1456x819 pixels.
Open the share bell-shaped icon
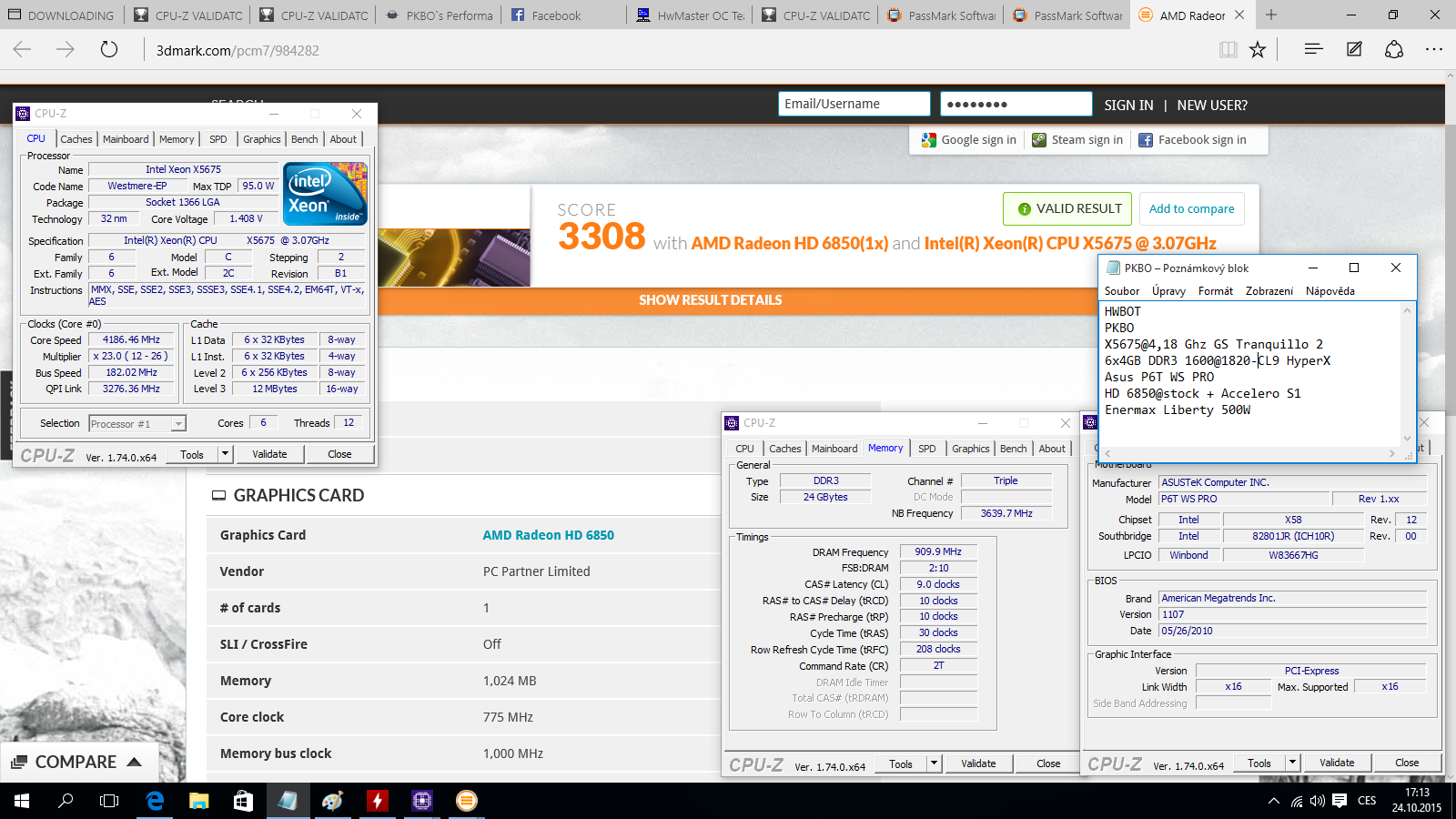tap(1394, 49)
